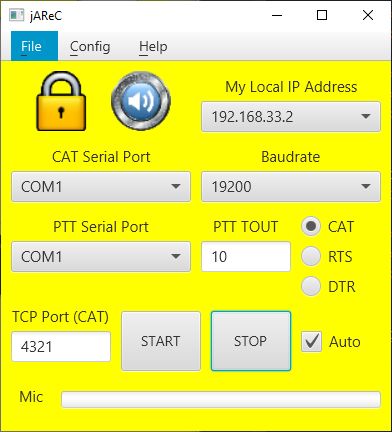
Task: Uncheck the Auto checkbox
Action: click(x=312, y=342)
